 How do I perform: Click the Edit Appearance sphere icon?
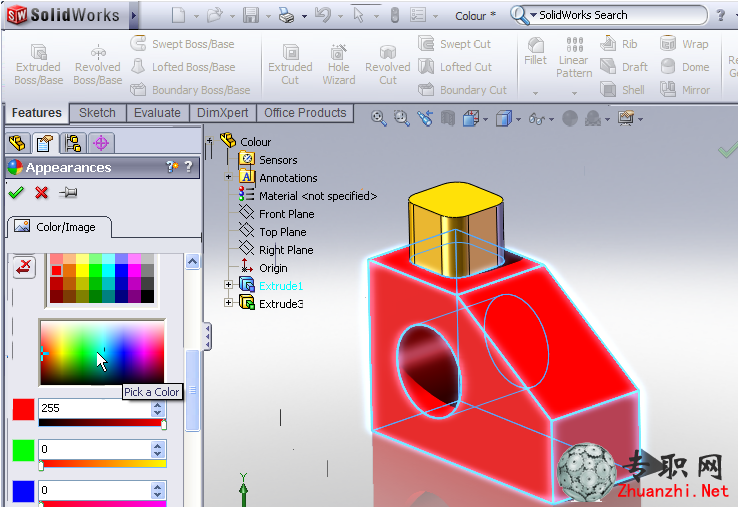[570, 119]
